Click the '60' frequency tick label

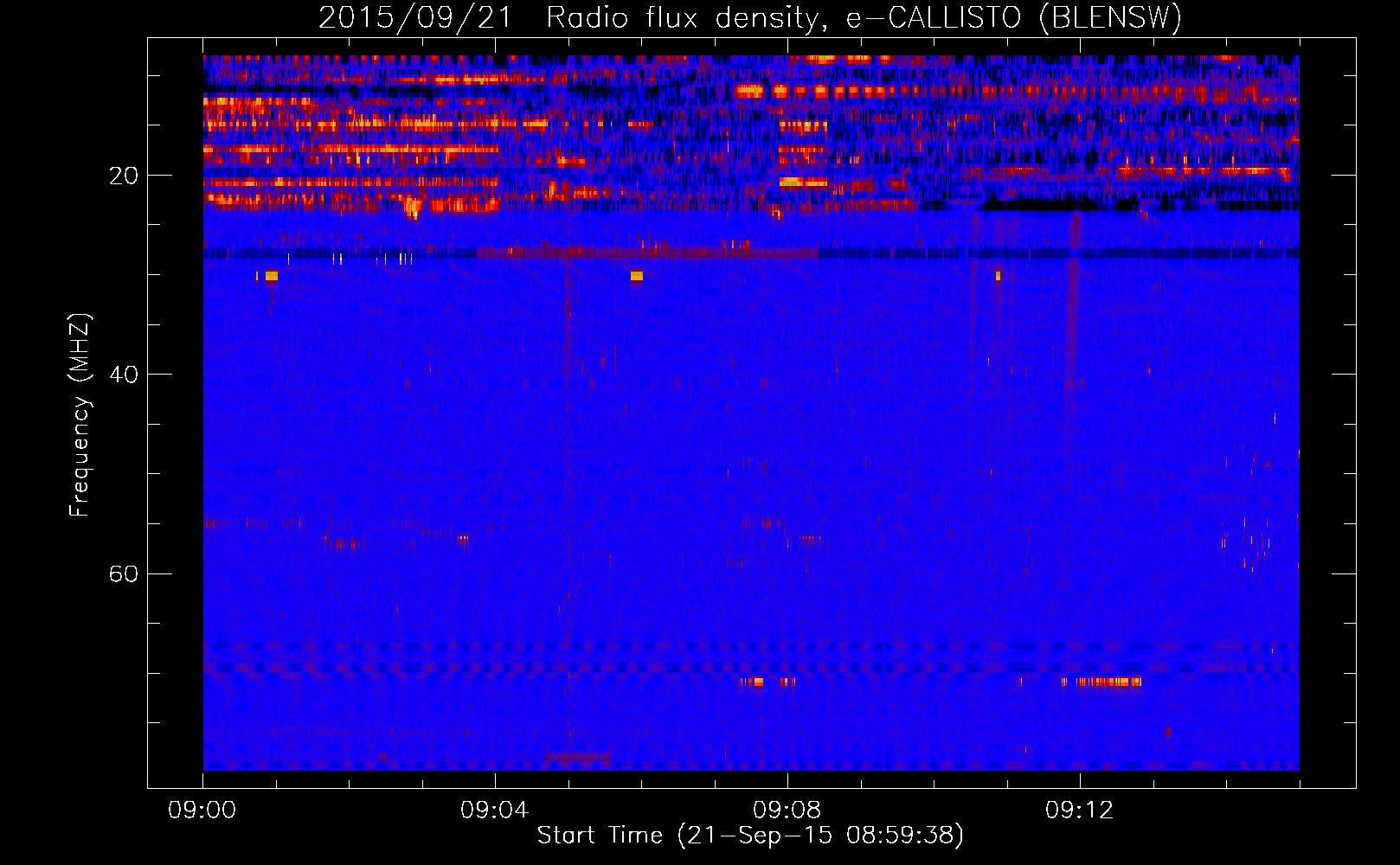pyautogui.click(x=124, y=573)
